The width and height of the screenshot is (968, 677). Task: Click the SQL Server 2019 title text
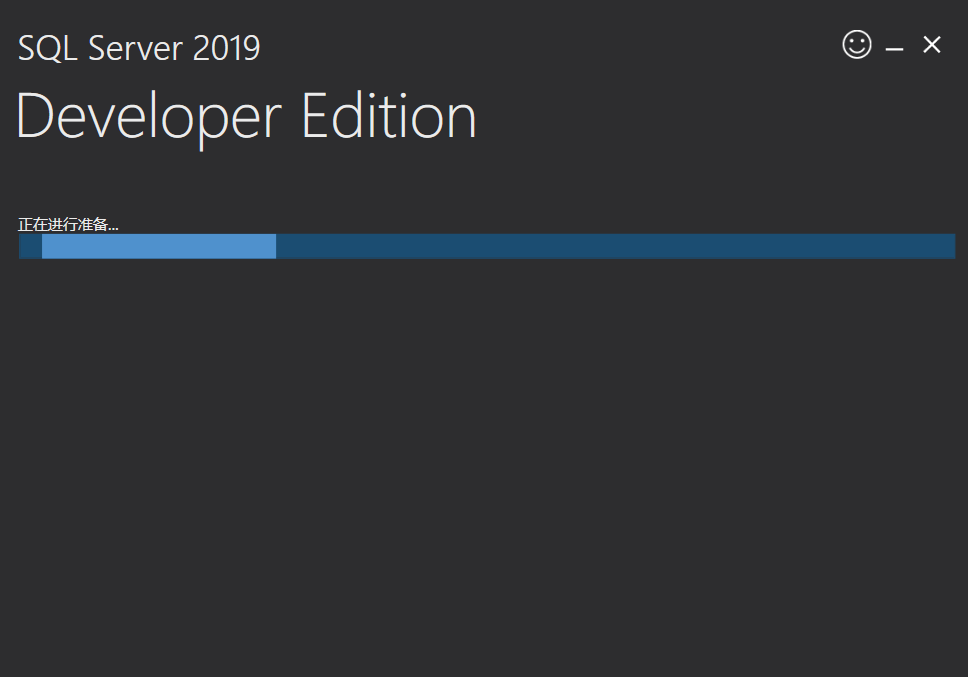pyautogui.click(x=138, y=47)
